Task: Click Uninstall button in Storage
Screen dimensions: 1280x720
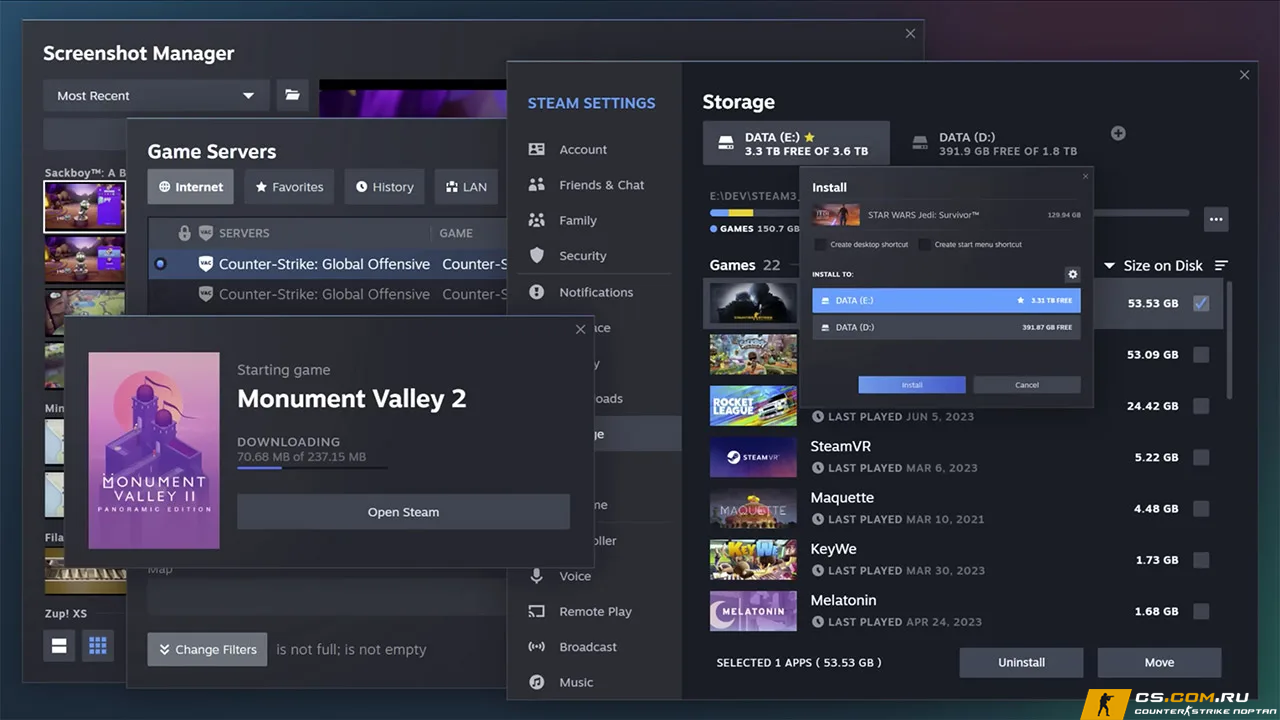Action: click(1021, 662)
